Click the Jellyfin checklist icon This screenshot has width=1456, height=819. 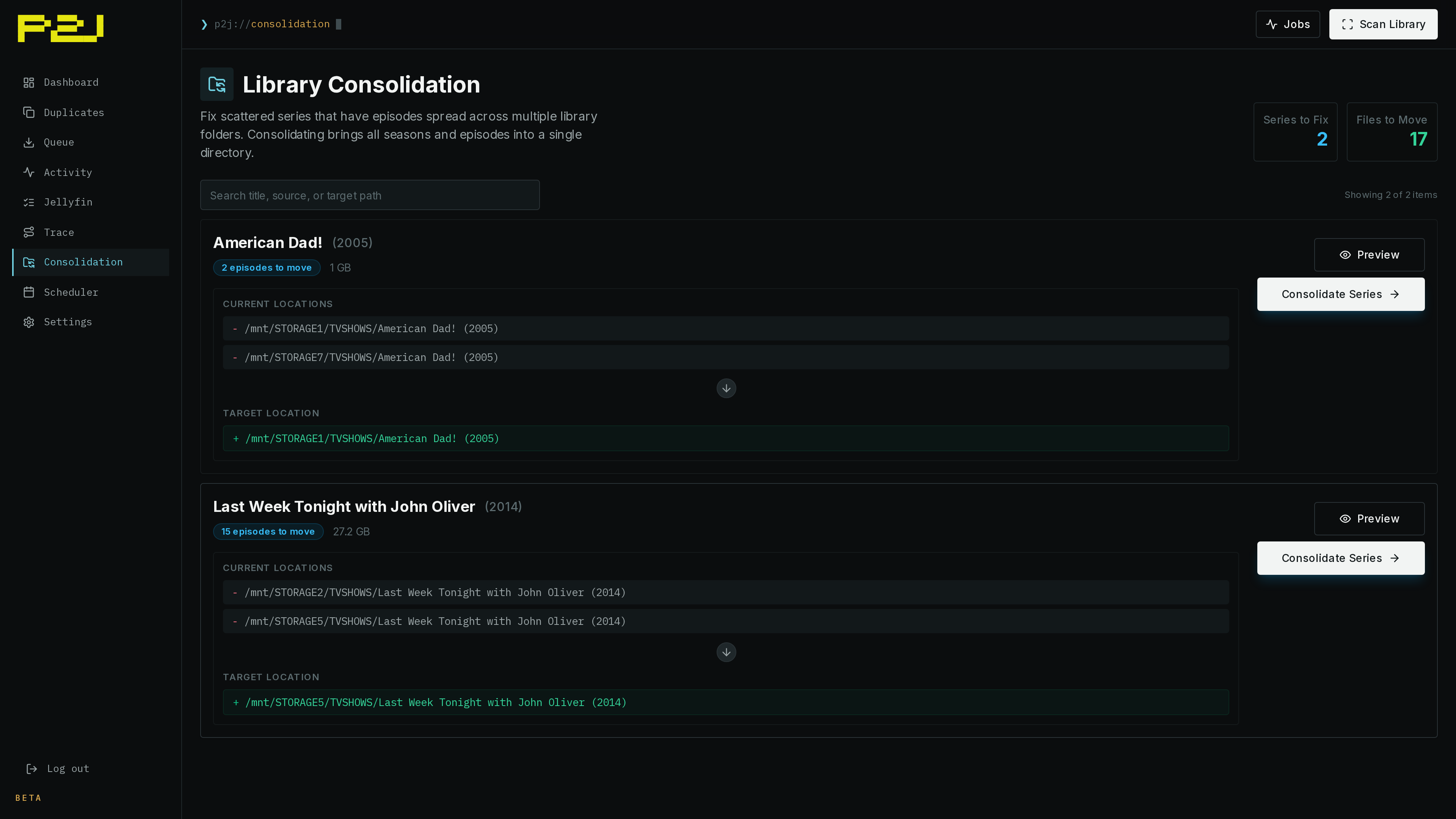pyautogui.click(x=29, y=202)
